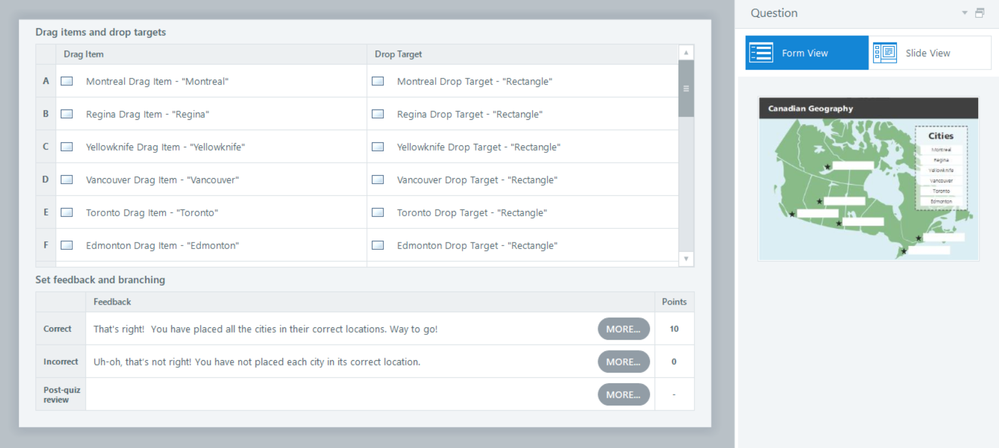This screenshot has height=448, width=999.
Task: Switch to Slide View
Action: [x=929, y=53]
